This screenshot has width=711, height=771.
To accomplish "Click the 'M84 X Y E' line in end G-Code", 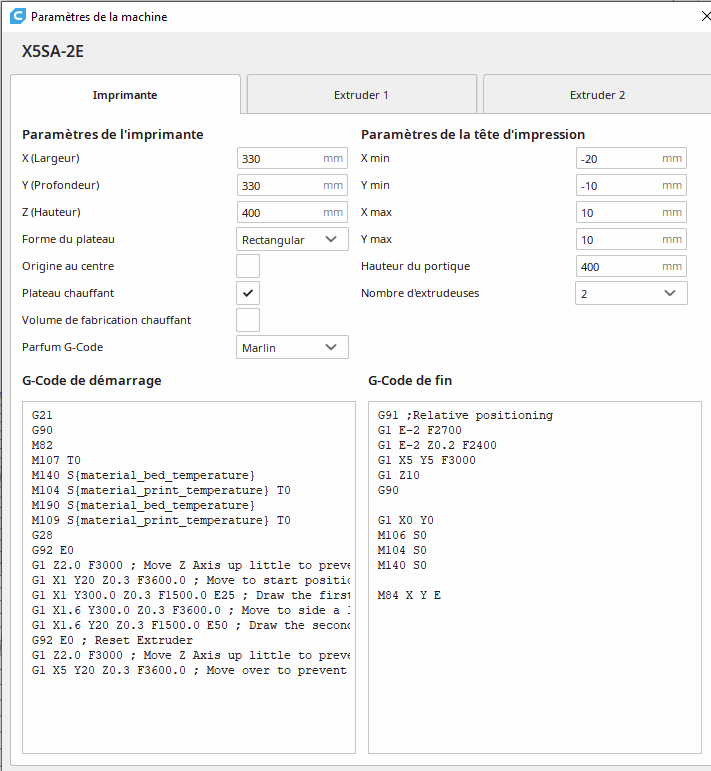I will pos(409,595).
